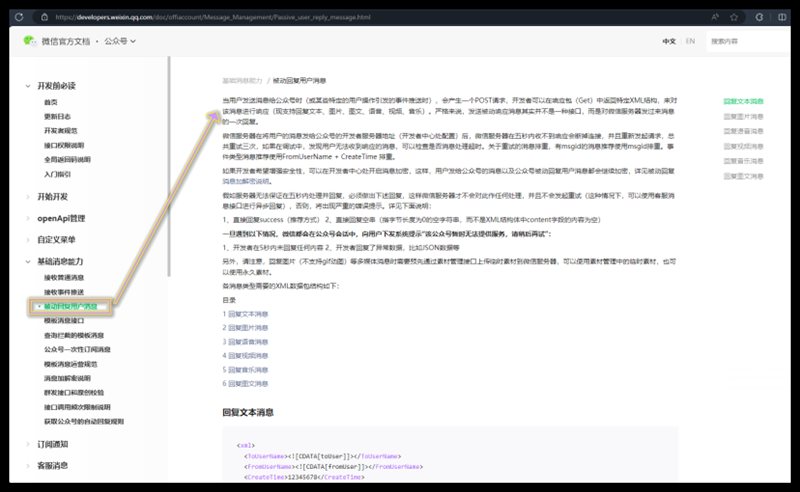Select 消息加解密说明 in the sidebar
Screen dimensions: 800x492
pyautogui.click(x=67, y=378)
